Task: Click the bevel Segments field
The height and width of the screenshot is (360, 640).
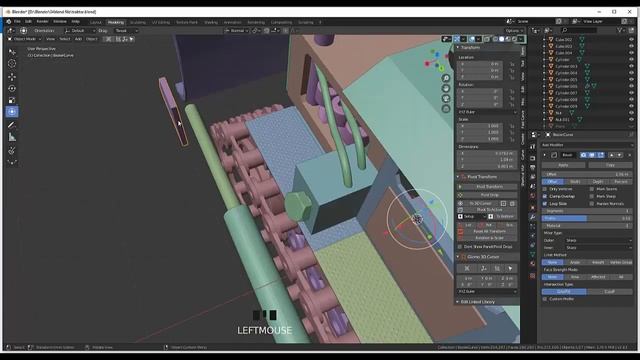Action: (587, 211)
